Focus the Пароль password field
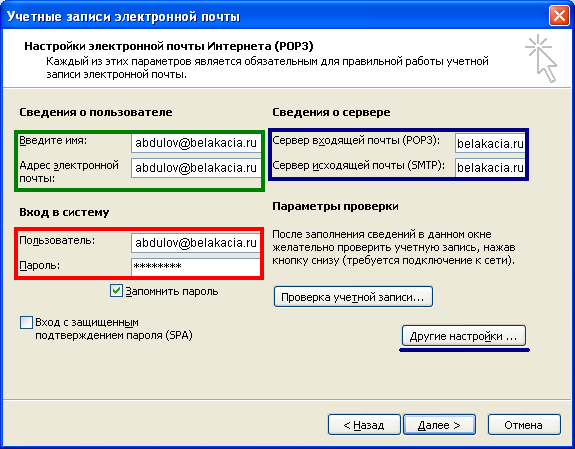Image resolution: width=575 pixels, height=449 pixels. [x=196, y=267]
